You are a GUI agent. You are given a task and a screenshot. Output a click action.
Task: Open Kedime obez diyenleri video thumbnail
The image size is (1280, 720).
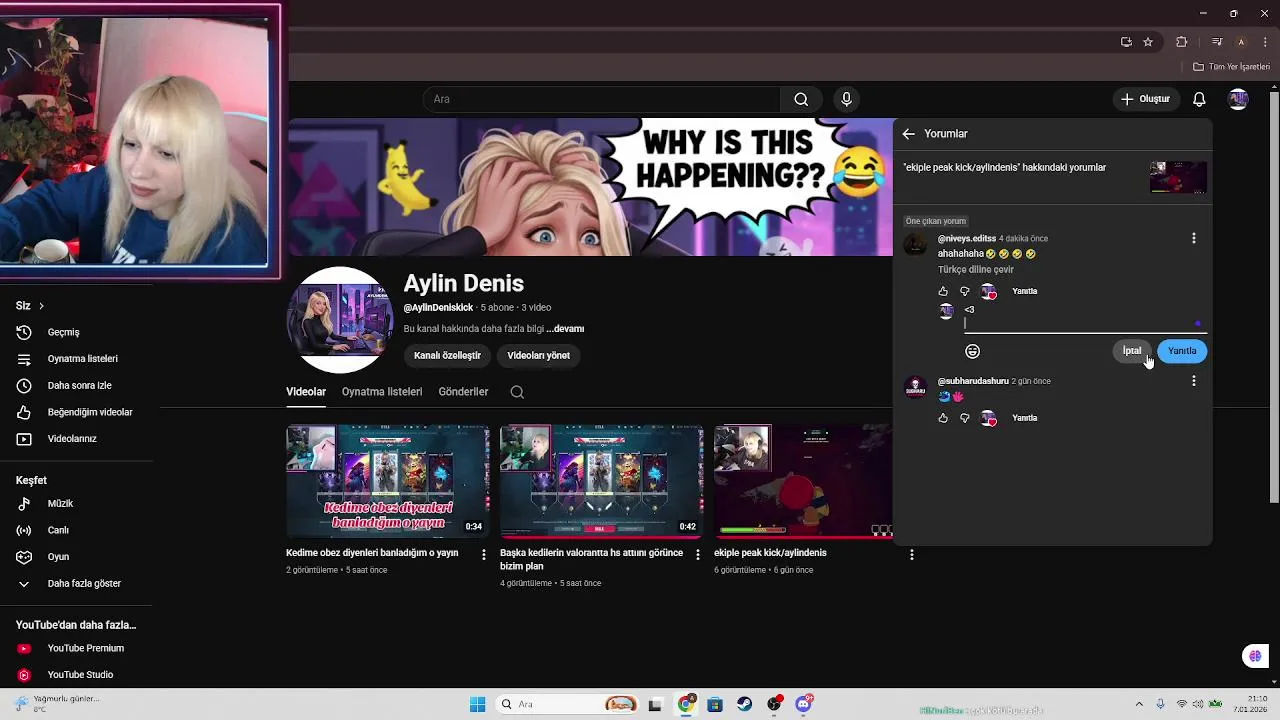coord(388,482)
